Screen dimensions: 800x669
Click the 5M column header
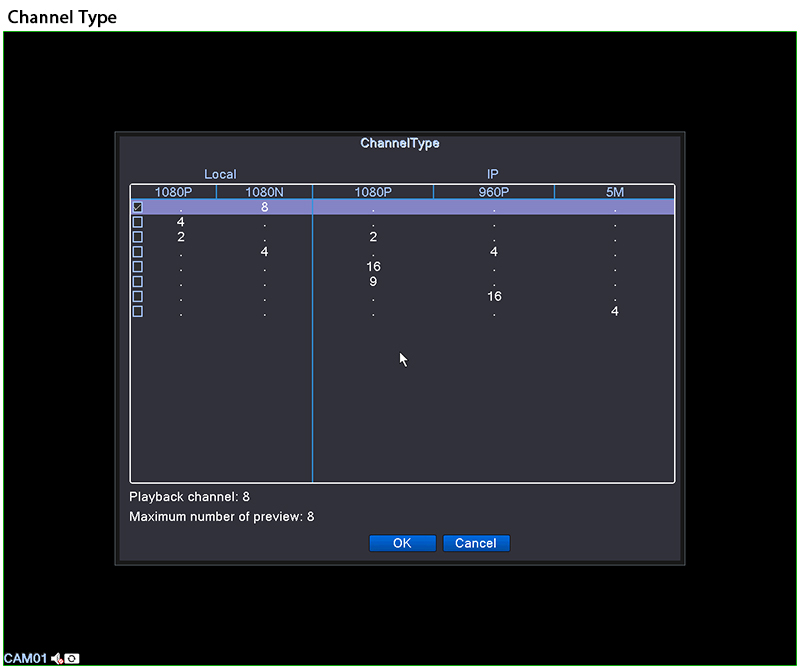[x=614, y=192]
